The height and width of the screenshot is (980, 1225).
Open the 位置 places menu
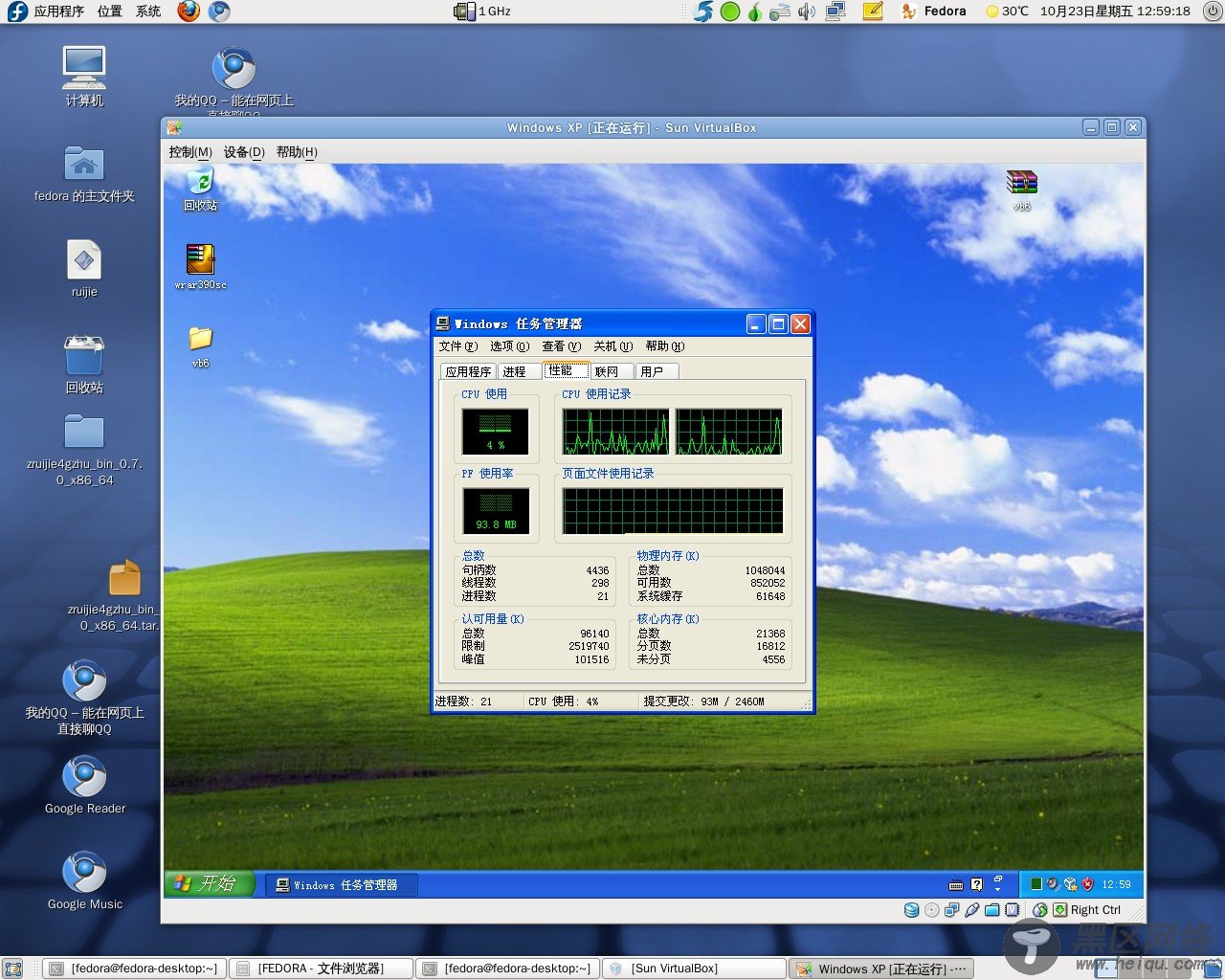(x=110, y=11)
